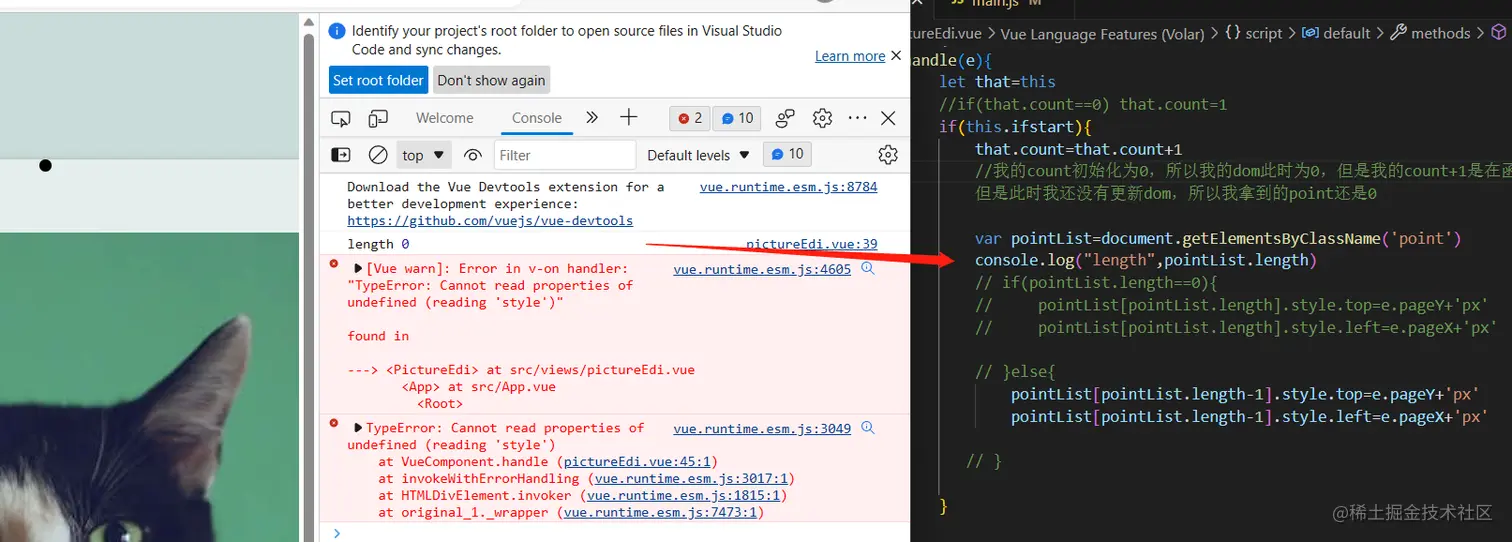1512x542 pixels.
Task: Click the page's vertical scrollbar
Action: pos(309,280)
